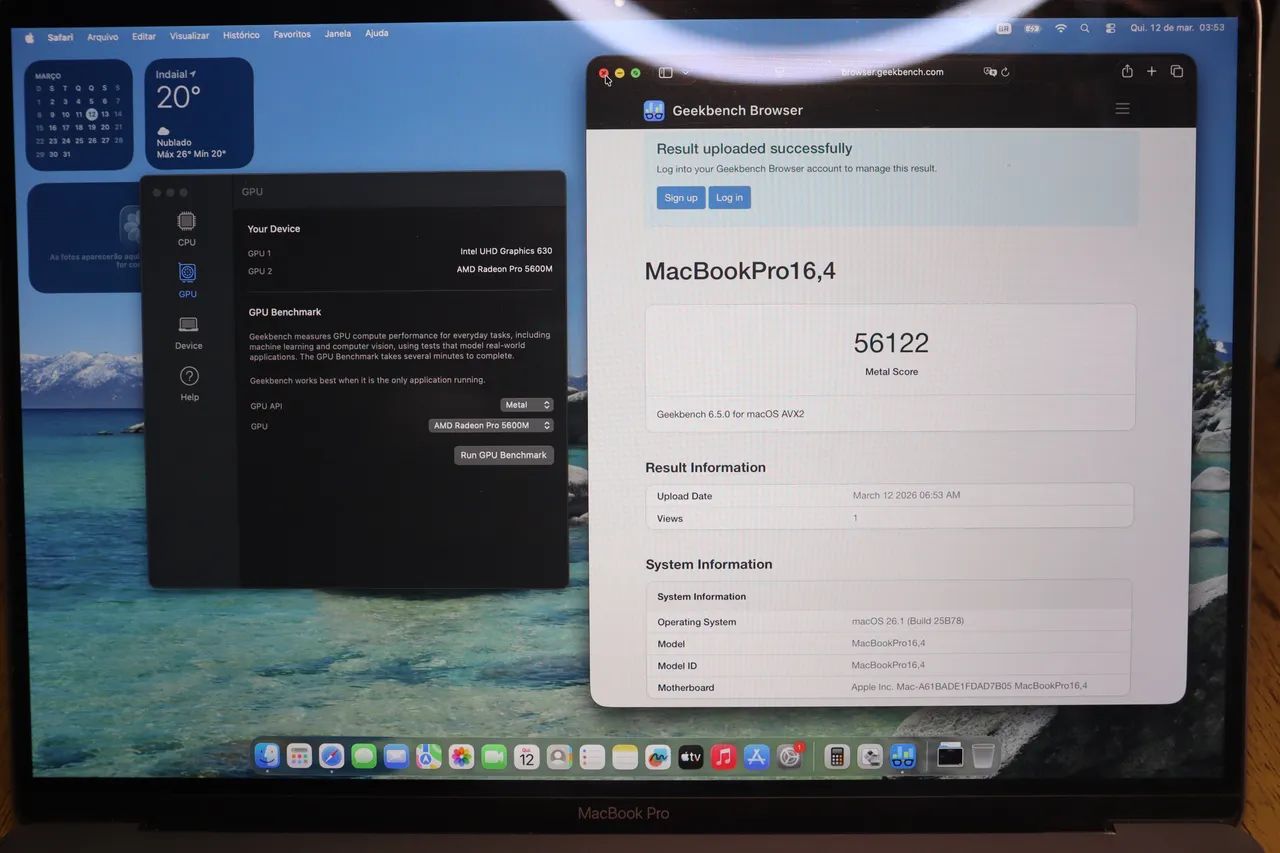Click the keyboard input source icon
1280x853 pixels.
click(x=1004, y=29)
